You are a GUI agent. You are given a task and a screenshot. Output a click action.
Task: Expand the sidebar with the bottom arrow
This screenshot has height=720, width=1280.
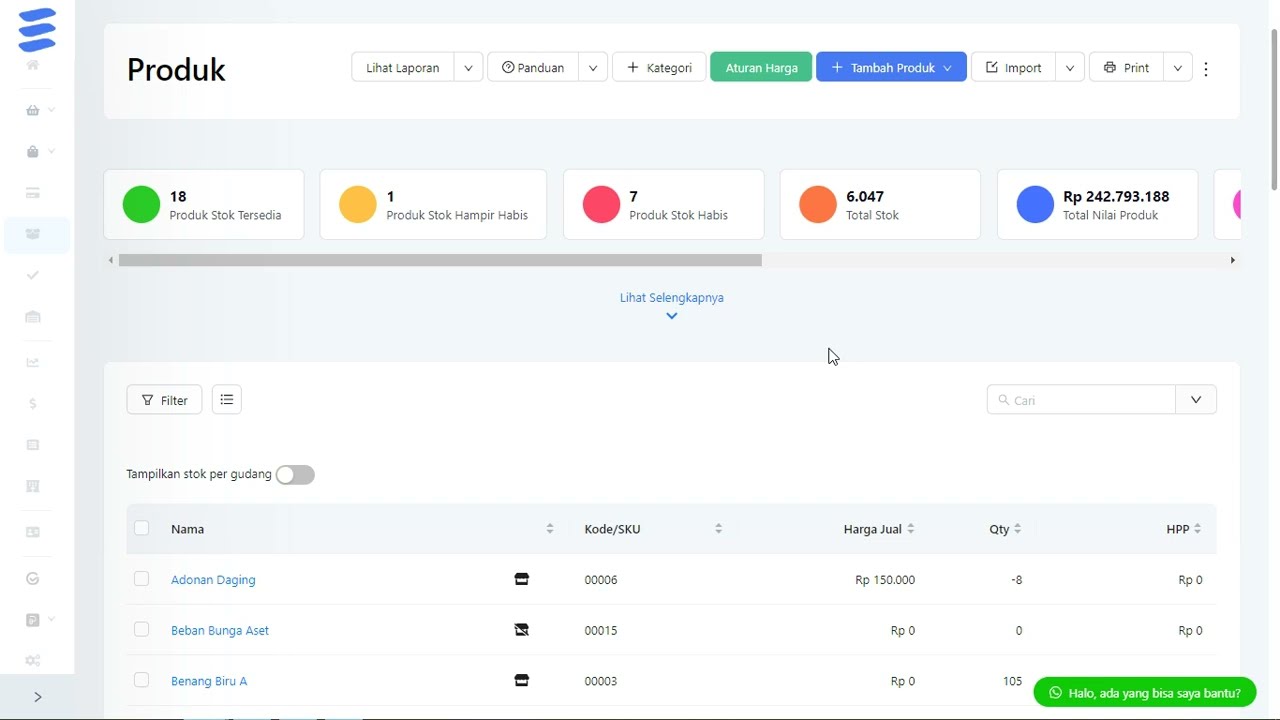click(x=37, y=697)
